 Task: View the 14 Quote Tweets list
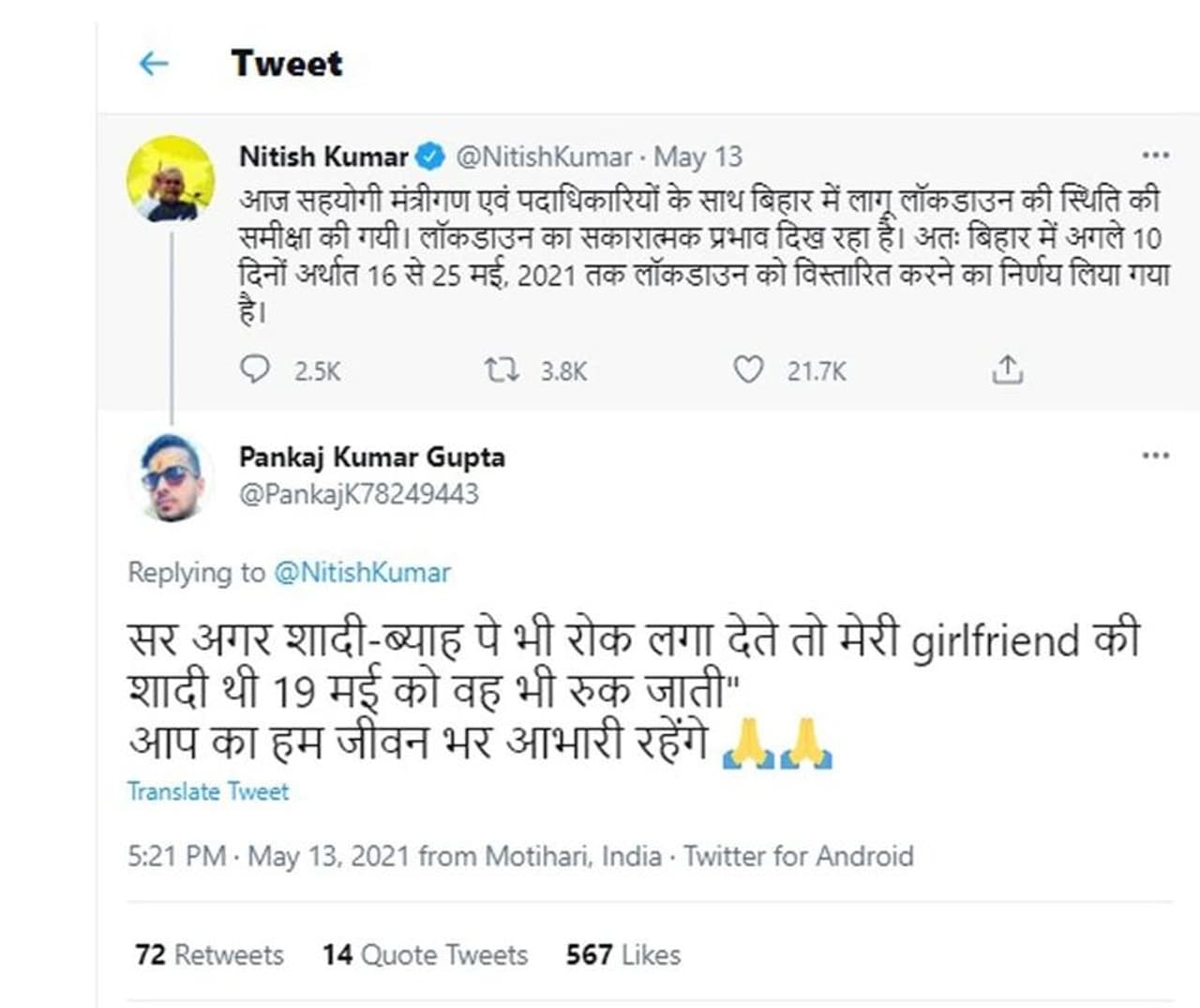click(425, 955)
